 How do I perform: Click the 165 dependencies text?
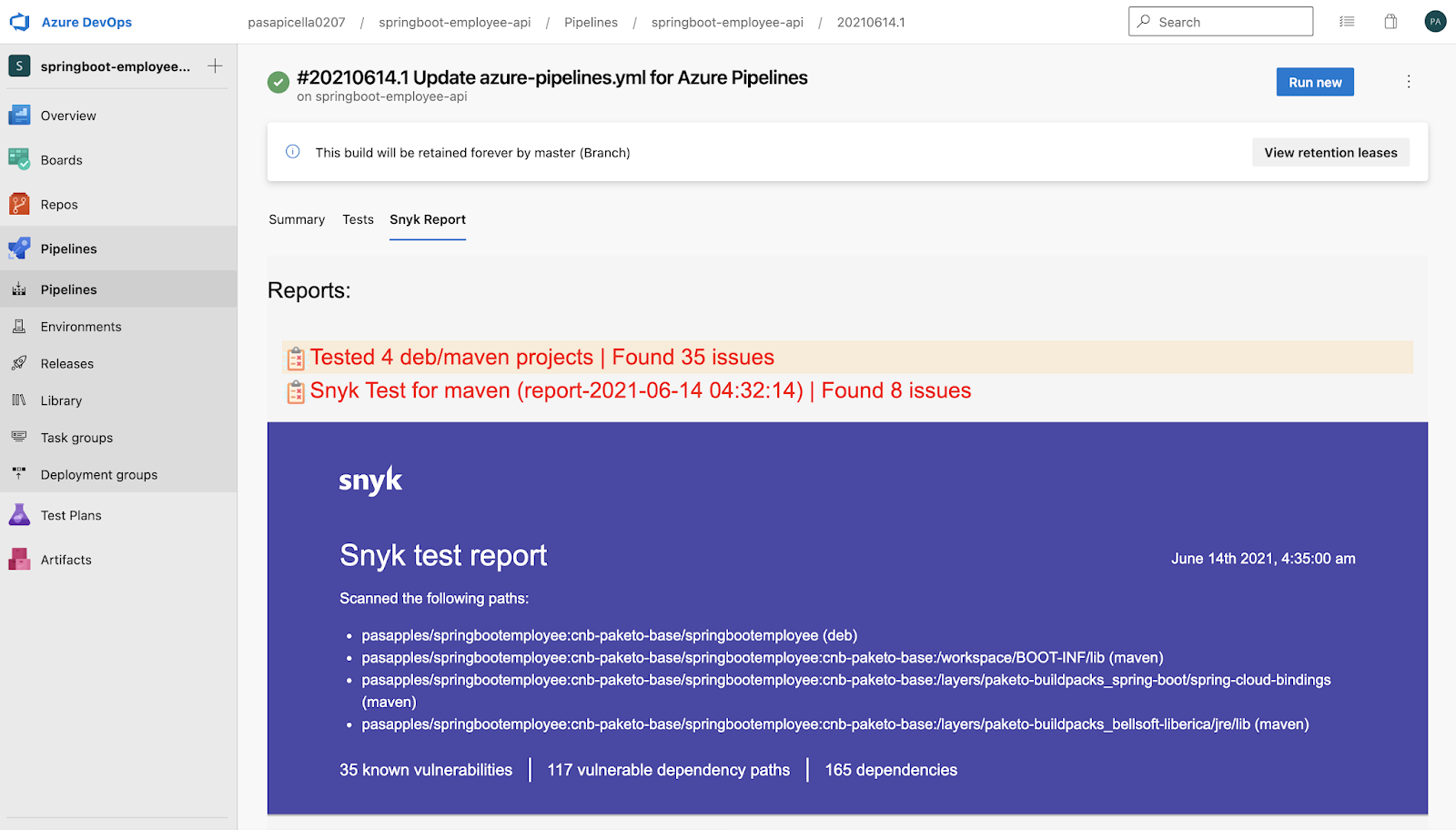[891, 770]
